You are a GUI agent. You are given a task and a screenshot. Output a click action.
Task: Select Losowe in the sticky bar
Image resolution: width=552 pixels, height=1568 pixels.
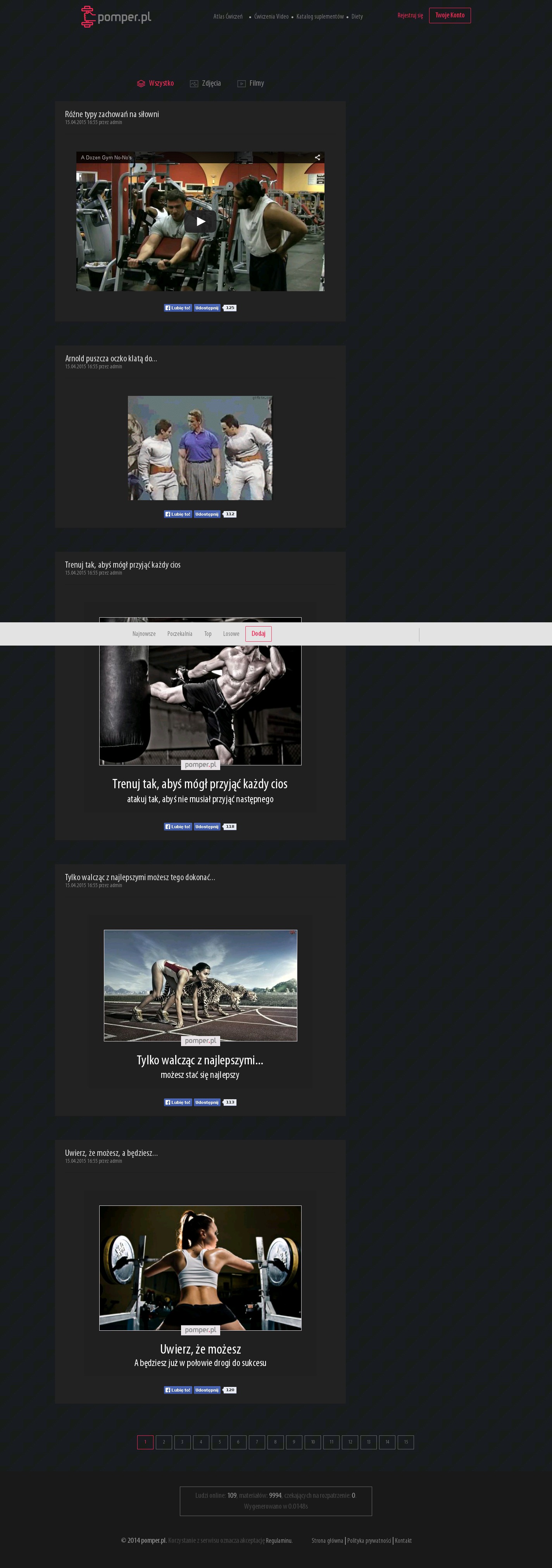coord(231,634)
